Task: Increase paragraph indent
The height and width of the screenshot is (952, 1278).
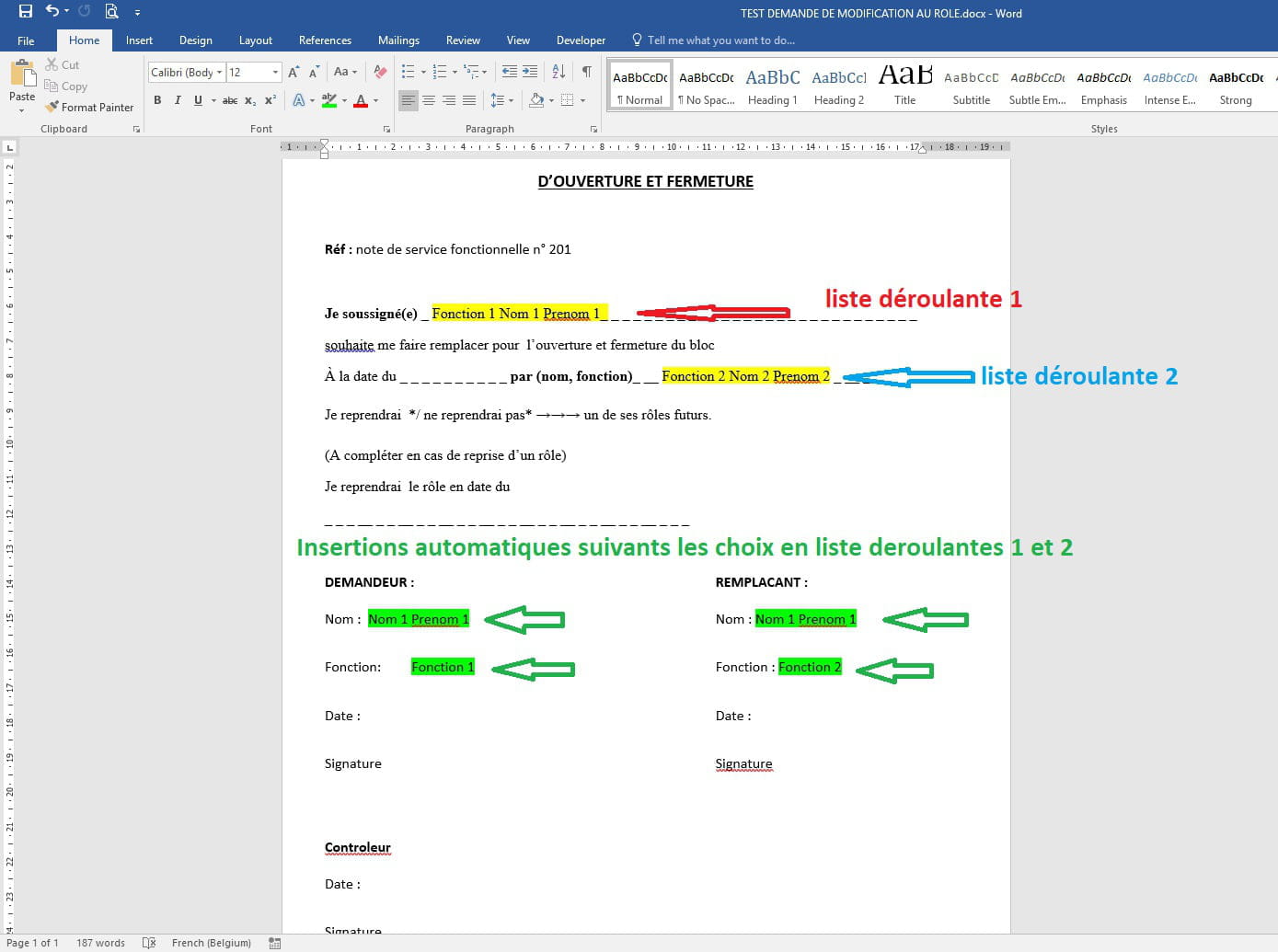Action: pyautogui.click(x=530, y=72)
